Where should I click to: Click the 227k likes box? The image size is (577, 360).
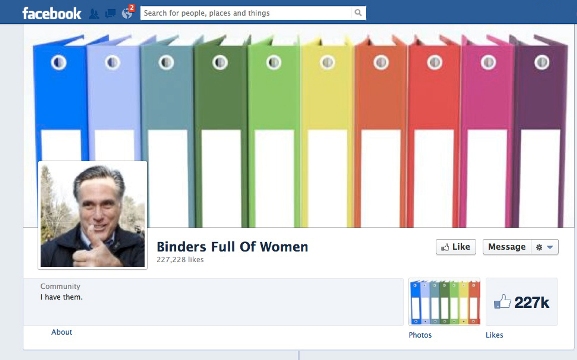pos(521,302)
